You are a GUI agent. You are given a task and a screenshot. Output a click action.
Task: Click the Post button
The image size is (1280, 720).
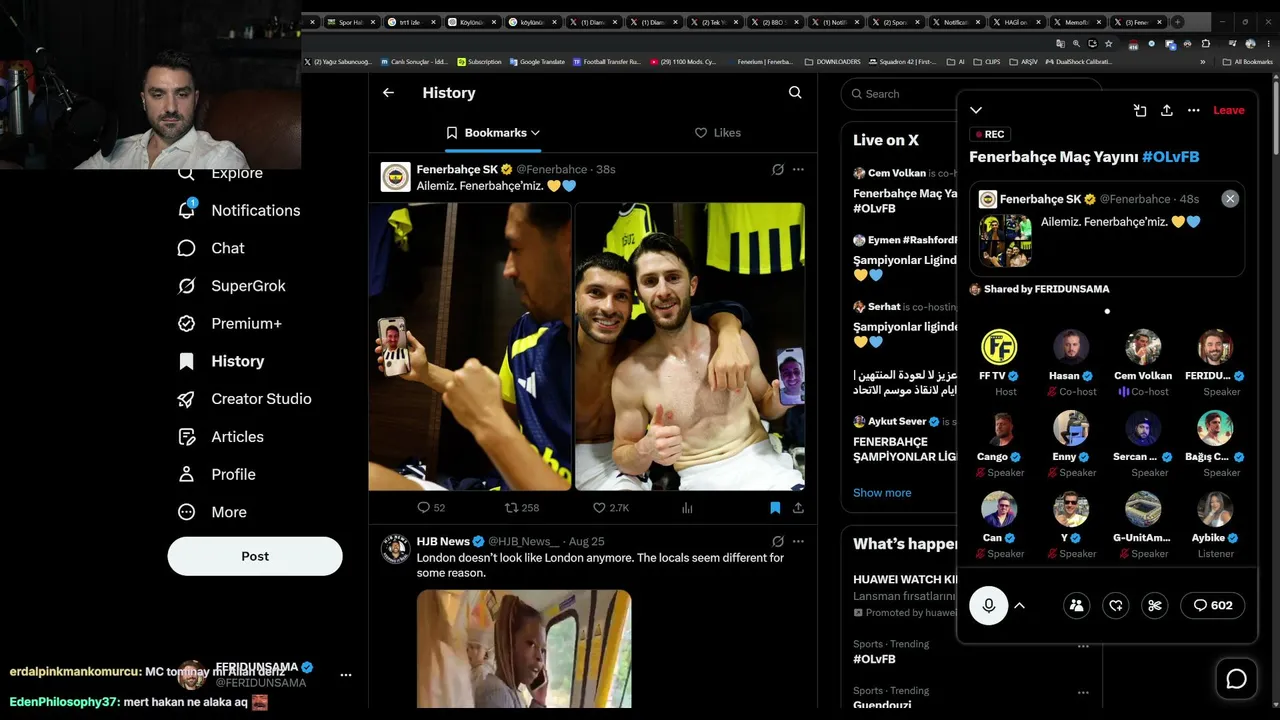(255, 556)
